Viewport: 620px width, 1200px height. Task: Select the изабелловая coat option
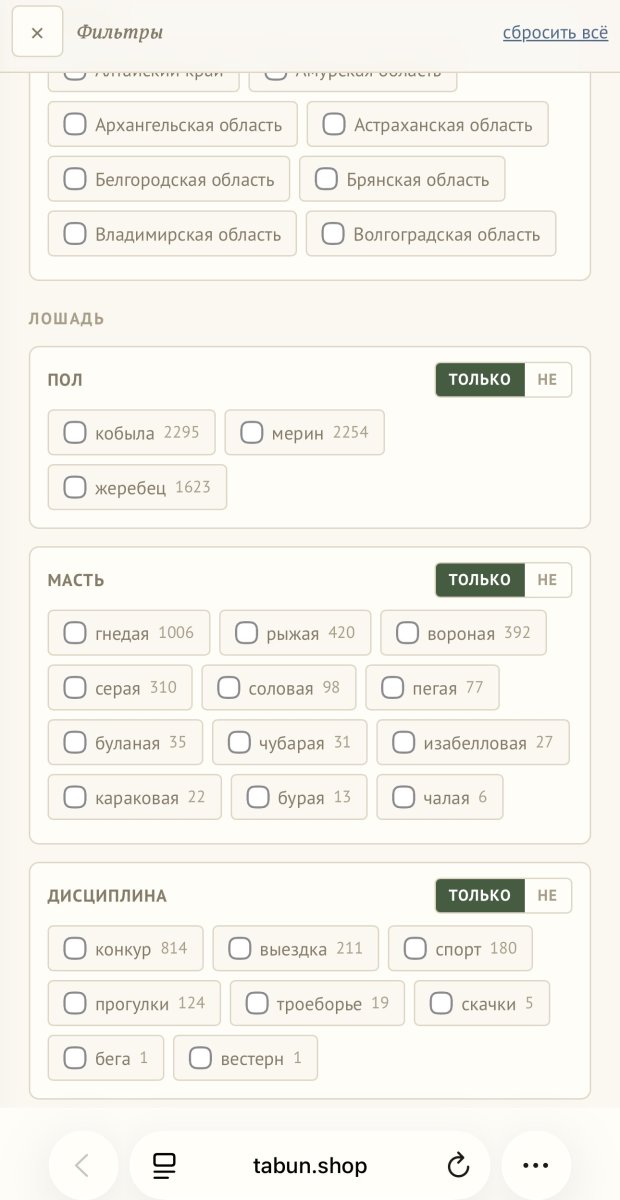coord(475,742)
